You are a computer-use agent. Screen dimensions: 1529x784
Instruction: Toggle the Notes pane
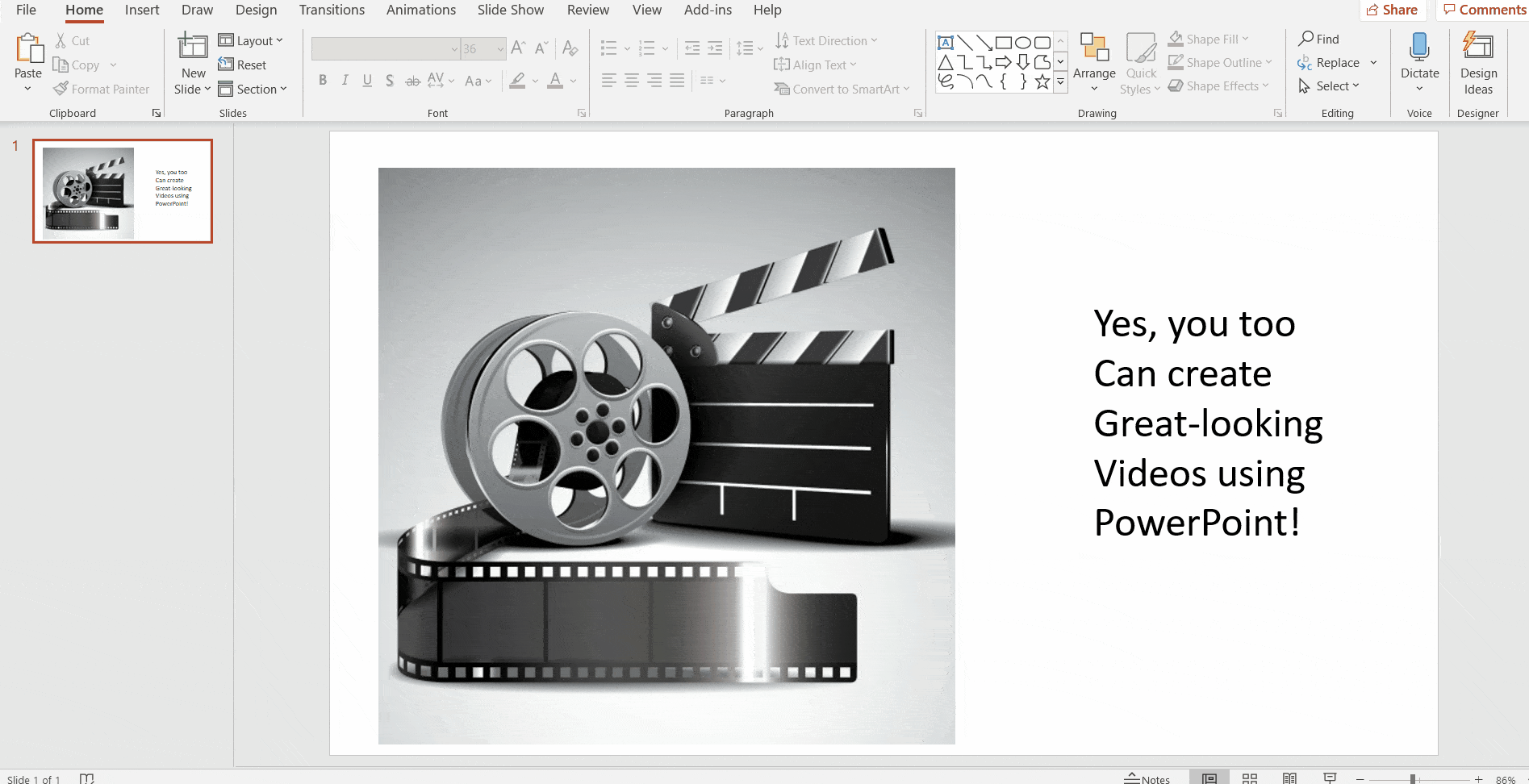click(1147, 778)
